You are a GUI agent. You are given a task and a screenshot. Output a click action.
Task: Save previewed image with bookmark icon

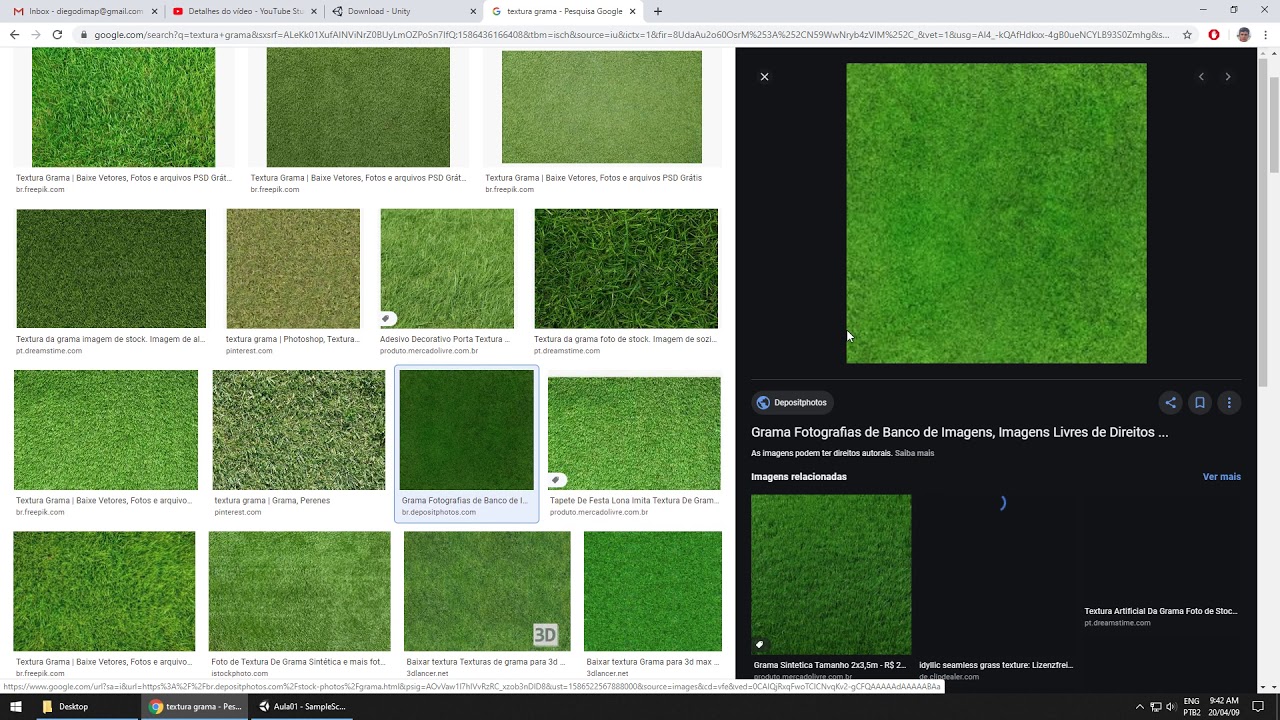point(1200,403)
